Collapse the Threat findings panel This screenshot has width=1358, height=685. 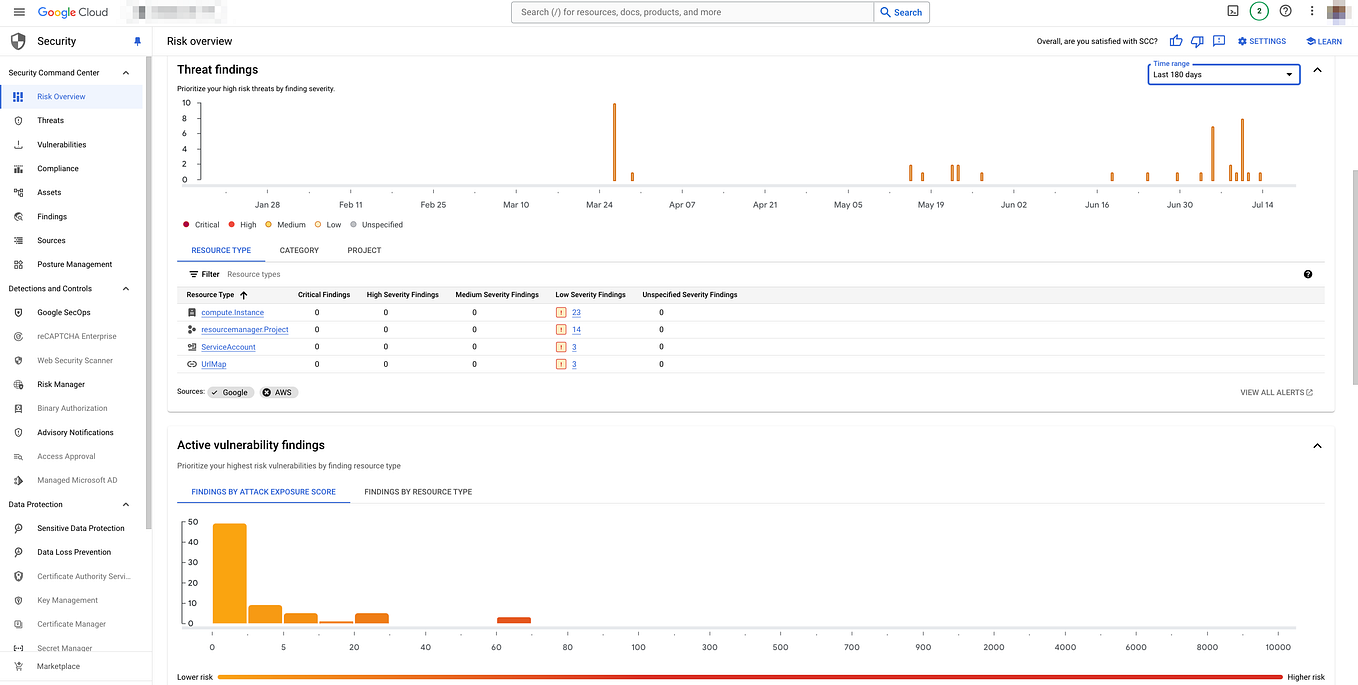tap(1317, 70)
